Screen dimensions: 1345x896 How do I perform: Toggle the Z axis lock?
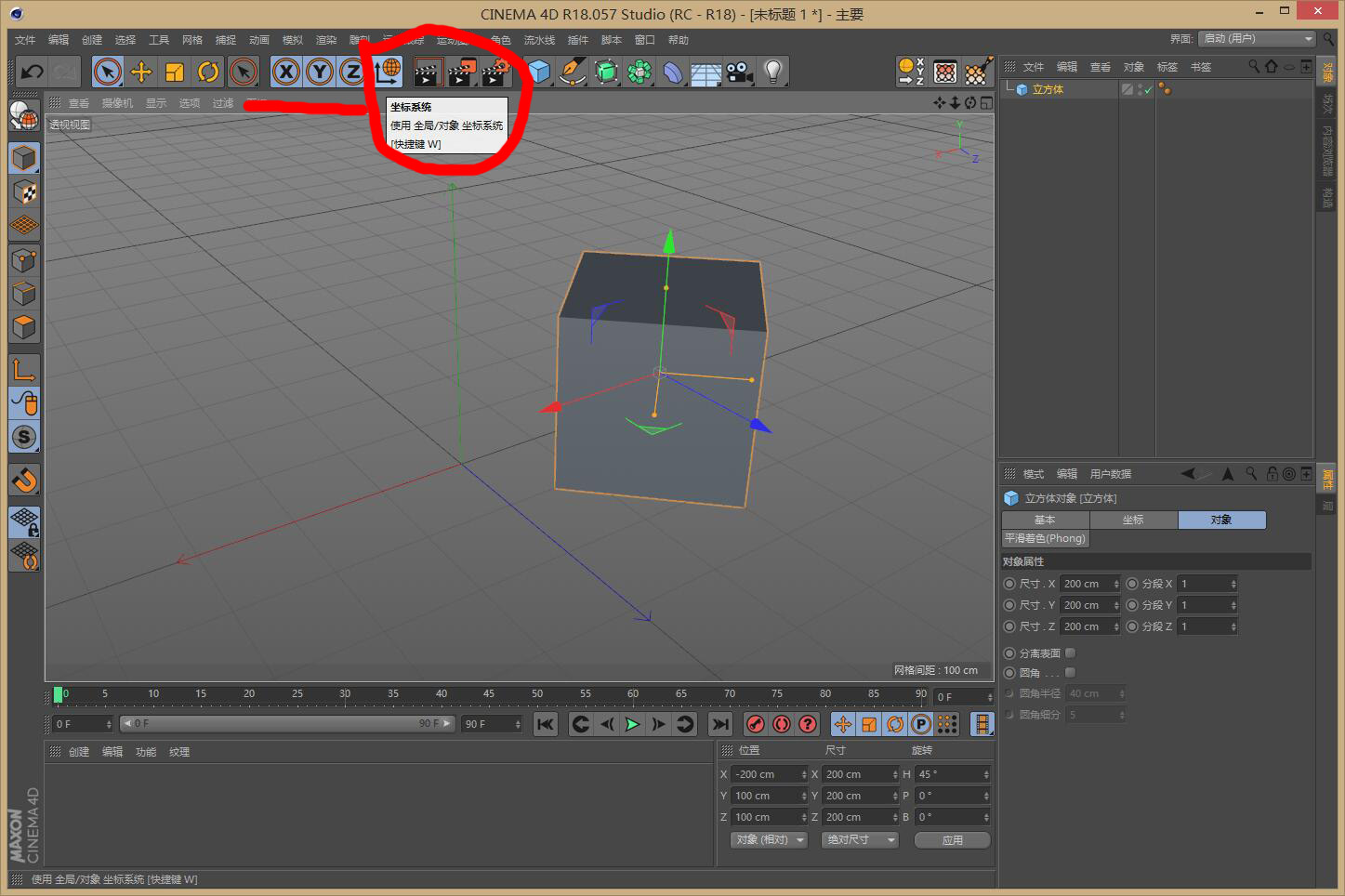(352, 72)
